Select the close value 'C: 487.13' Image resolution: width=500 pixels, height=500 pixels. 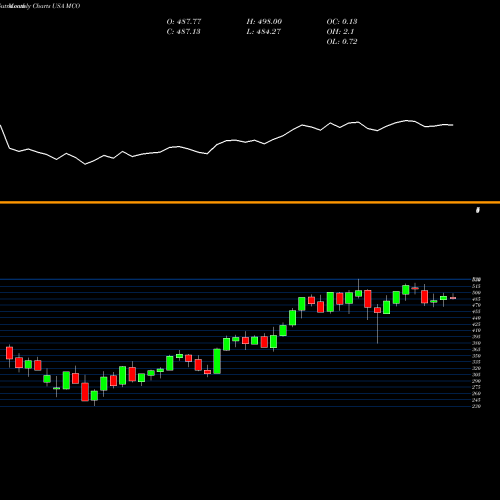tap(183, 32)
